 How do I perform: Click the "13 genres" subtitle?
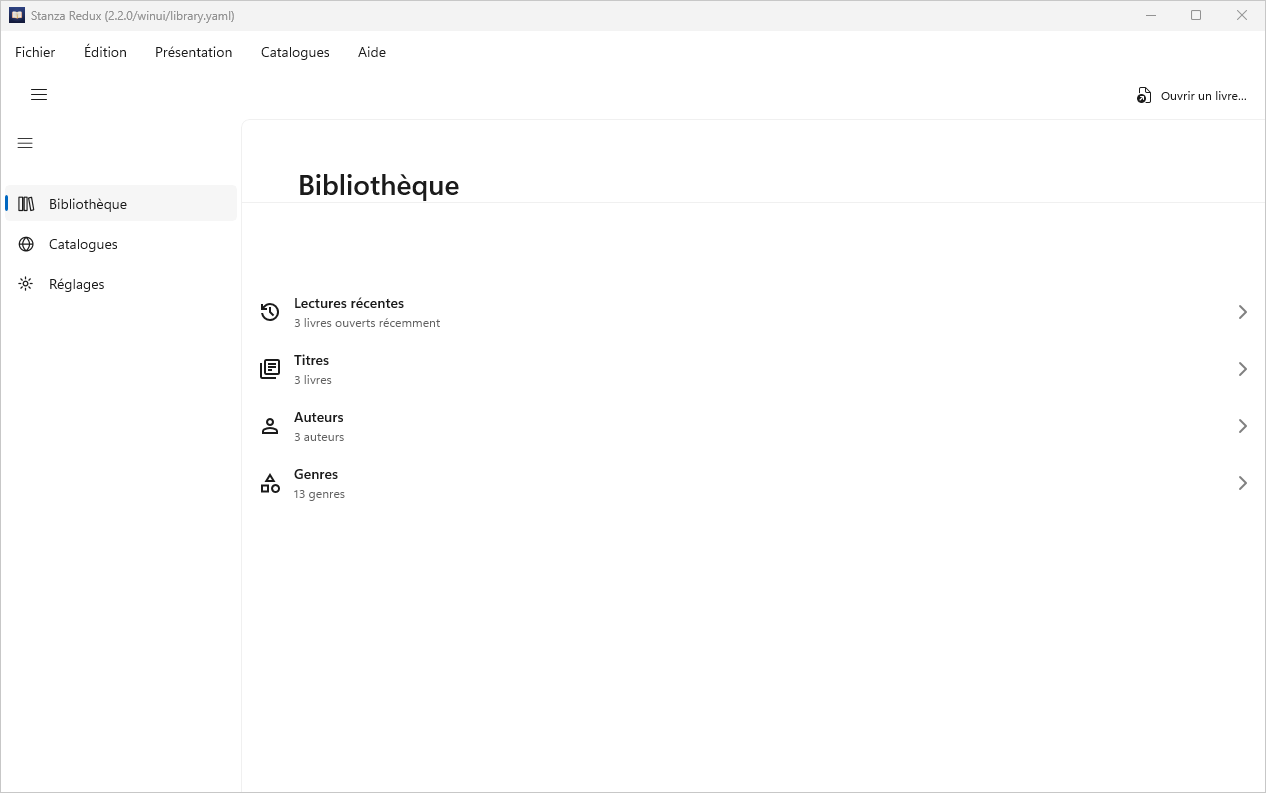pyautogui.click(x=319, y=494)
